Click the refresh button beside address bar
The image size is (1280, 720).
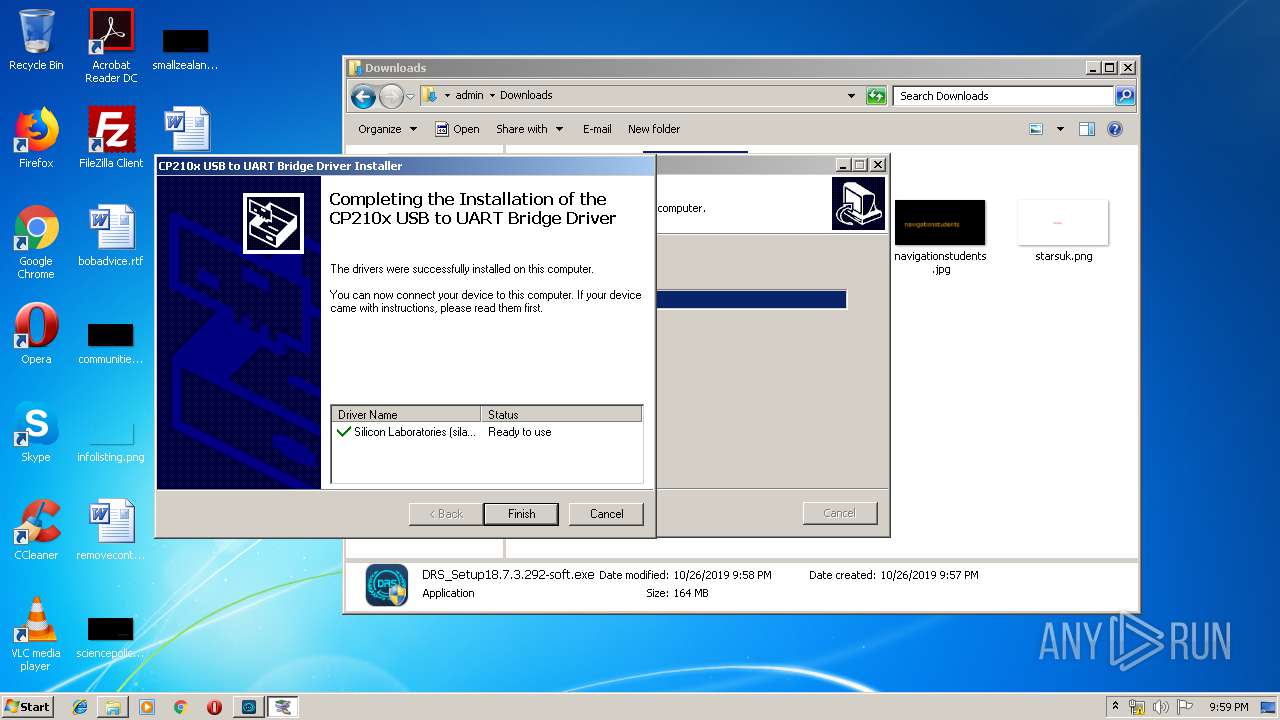pyautogui.click(x=876, y=96)
